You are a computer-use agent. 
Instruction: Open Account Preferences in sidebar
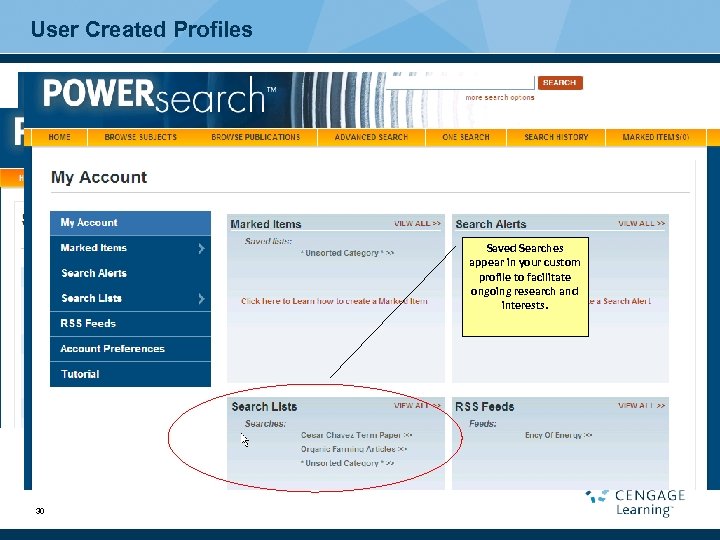point(130,349)
